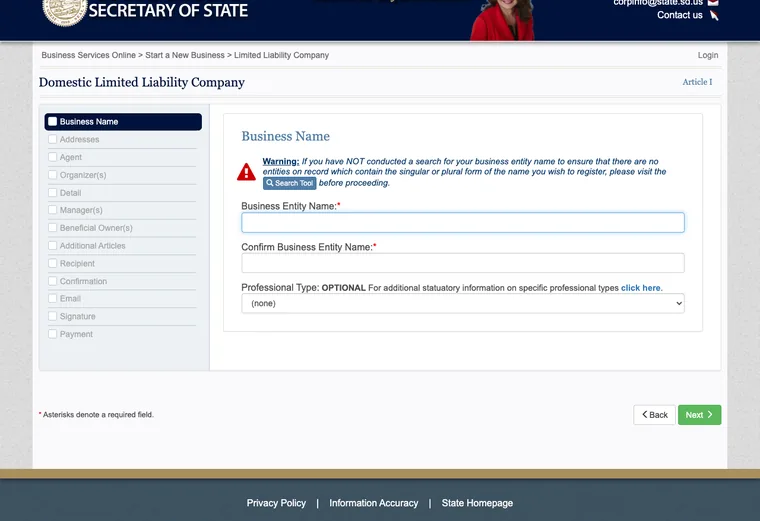760x521 pixels.
Task: Click the state seal logo
Action: coord(65,12)
